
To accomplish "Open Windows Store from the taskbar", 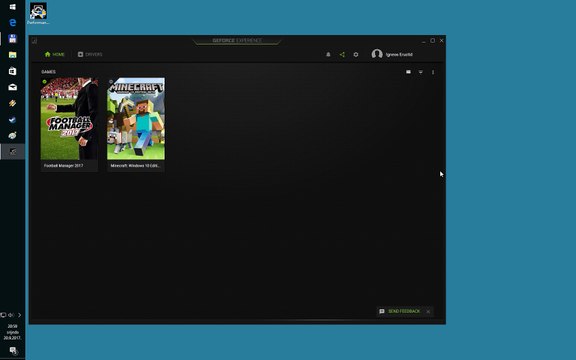I will (12, 71).
